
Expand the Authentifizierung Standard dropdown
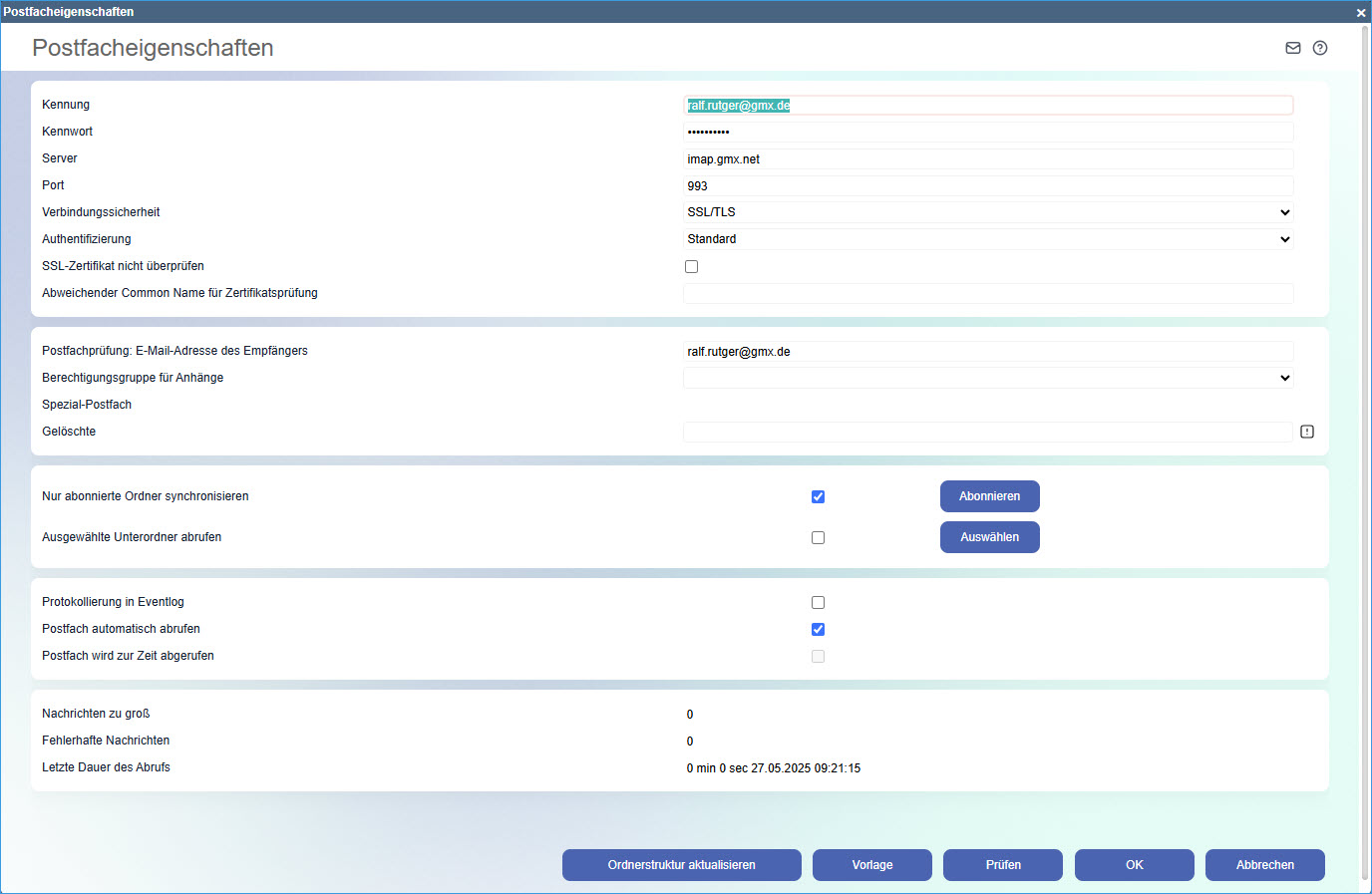click(x=987, y=239)
